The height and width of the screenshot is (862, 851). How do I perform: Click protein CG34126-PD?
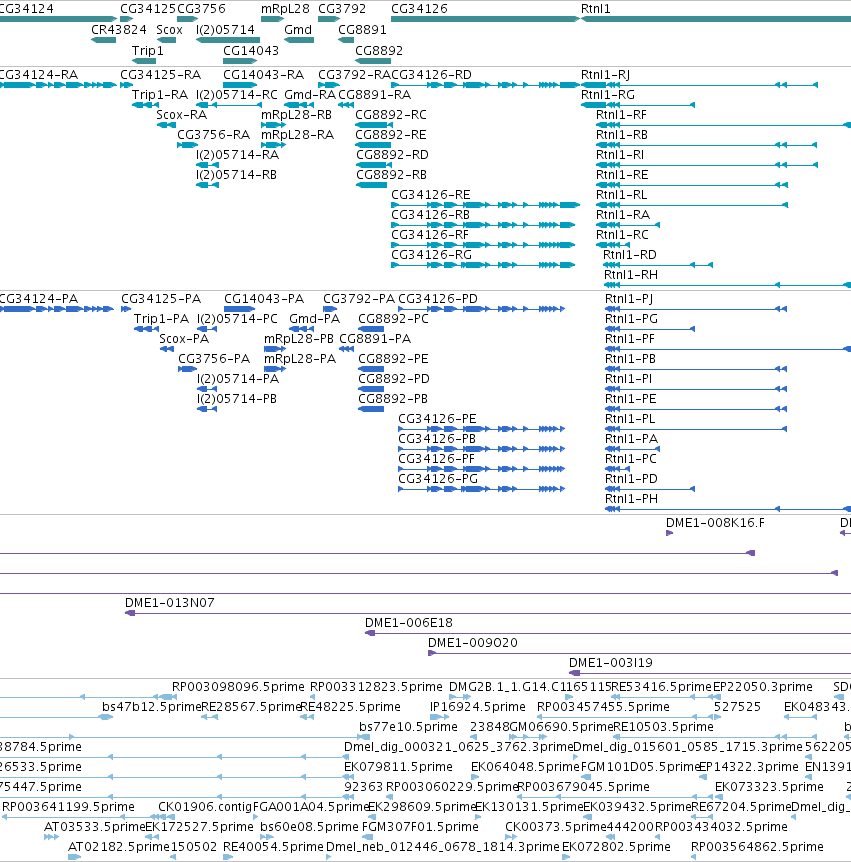pos(438,299)
